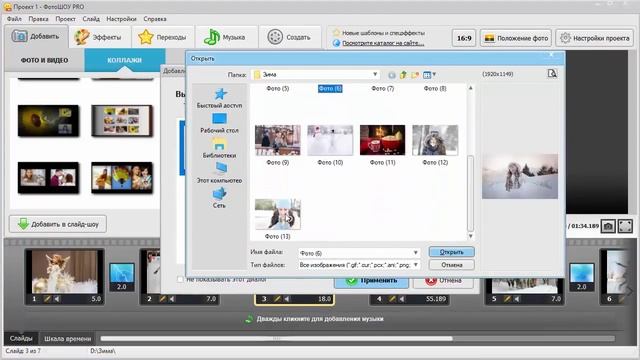Screen dimensions: 640x360
Task: Select the Фото (5) file label
Action: click(278, 89)
